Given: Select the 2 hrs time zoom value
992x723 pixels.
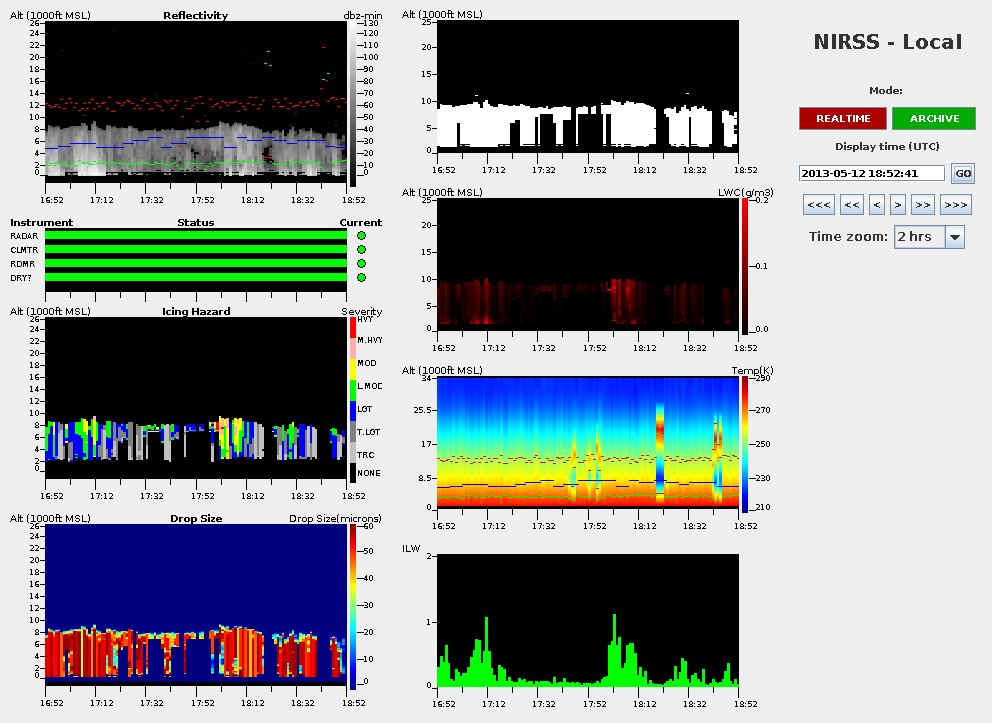Looking at the screenshot, I should (918, 237).
